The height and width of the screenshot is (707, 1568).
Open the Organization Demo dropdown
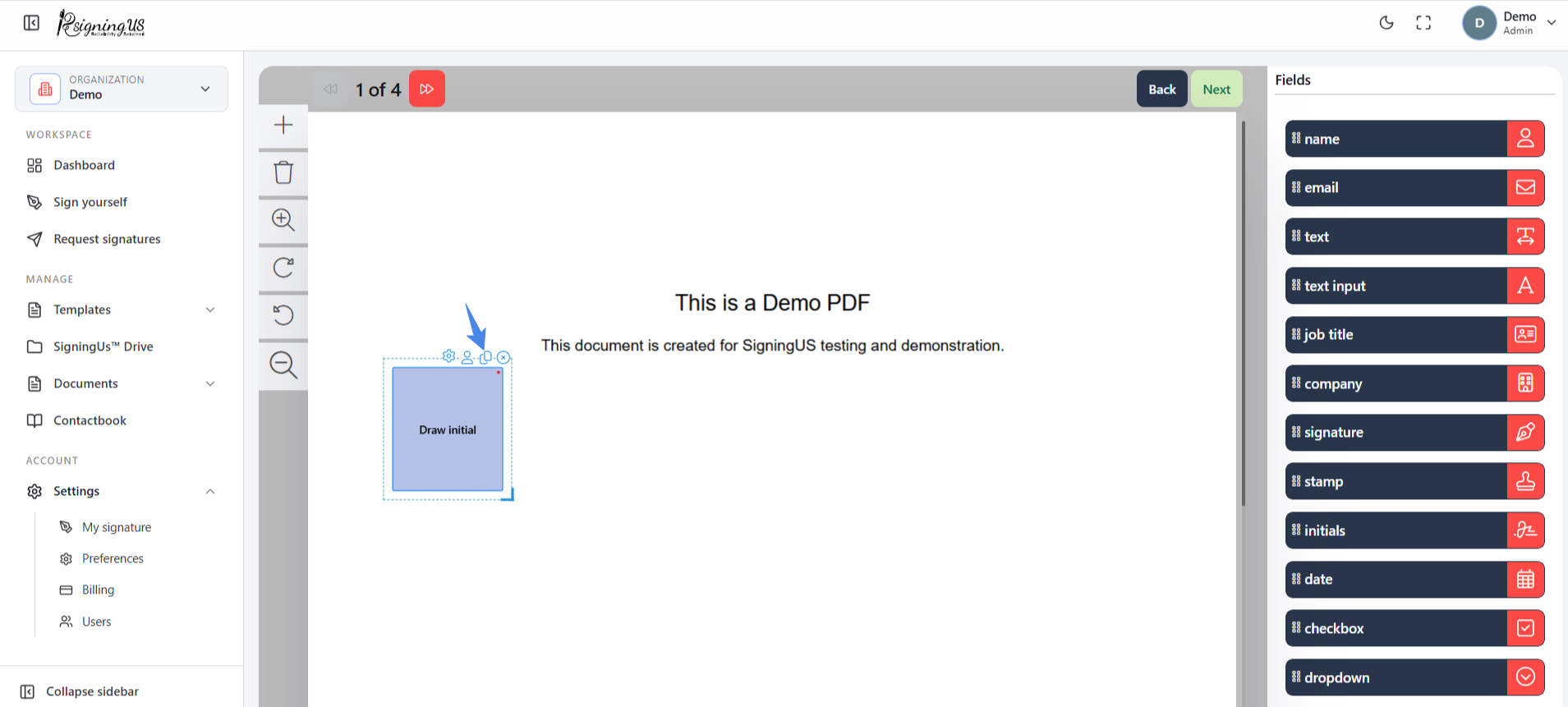click(x=122, y=89)
